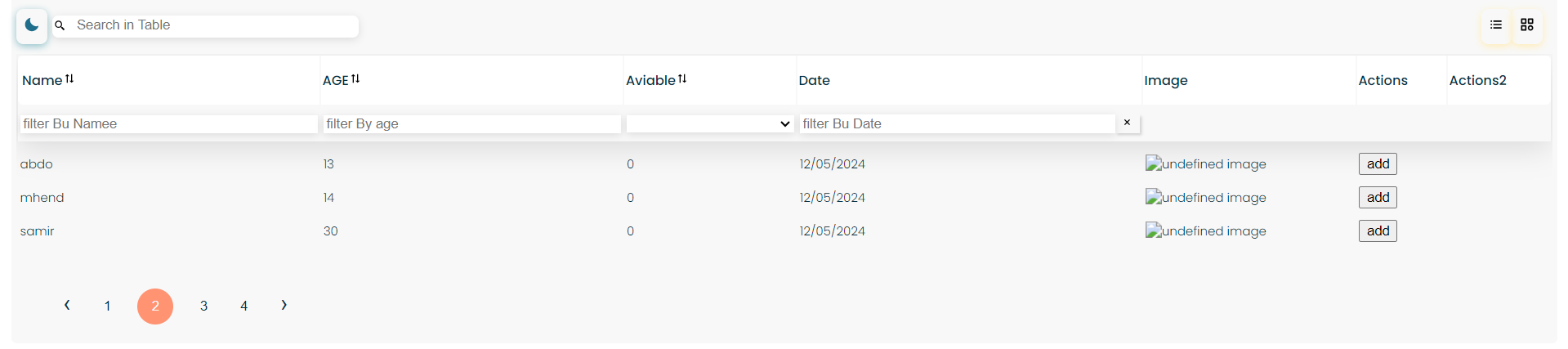The height and width of the screenshot is (349, 1568).
Task: Sort table by Aviable column
Action: (x=682, y=79)
